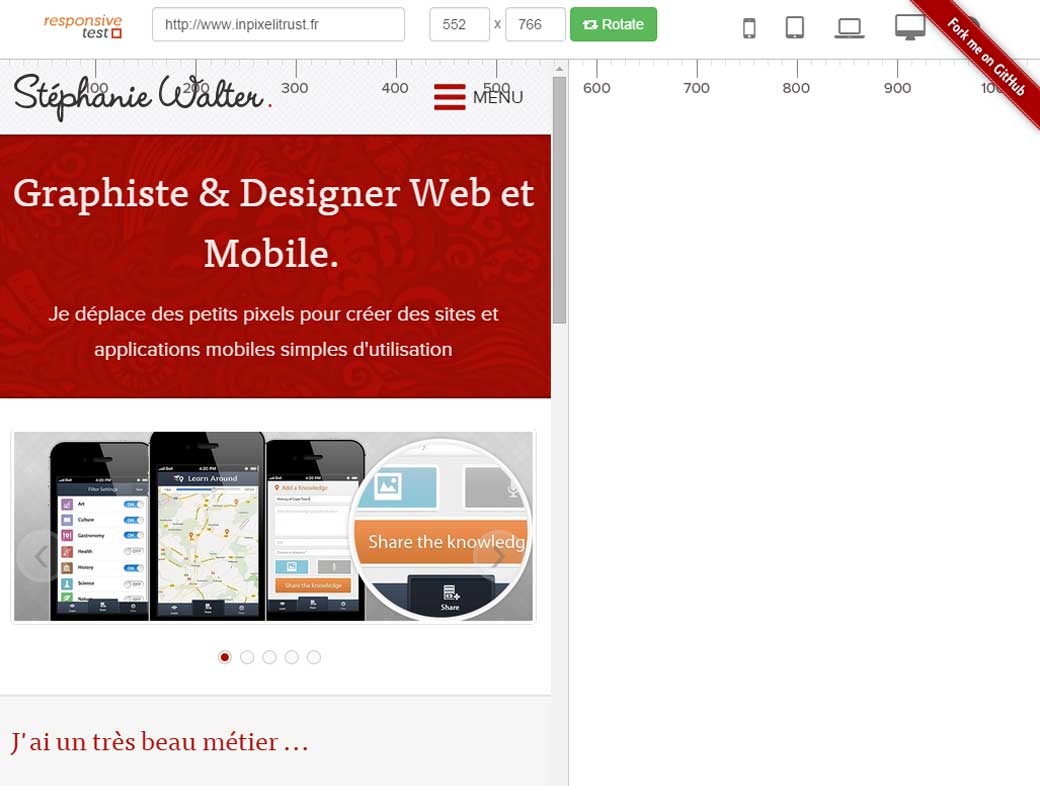This screenshot has width=1040, height=786.
Task: Select the fourth carousel slide dot
Action: click(292, 657)
